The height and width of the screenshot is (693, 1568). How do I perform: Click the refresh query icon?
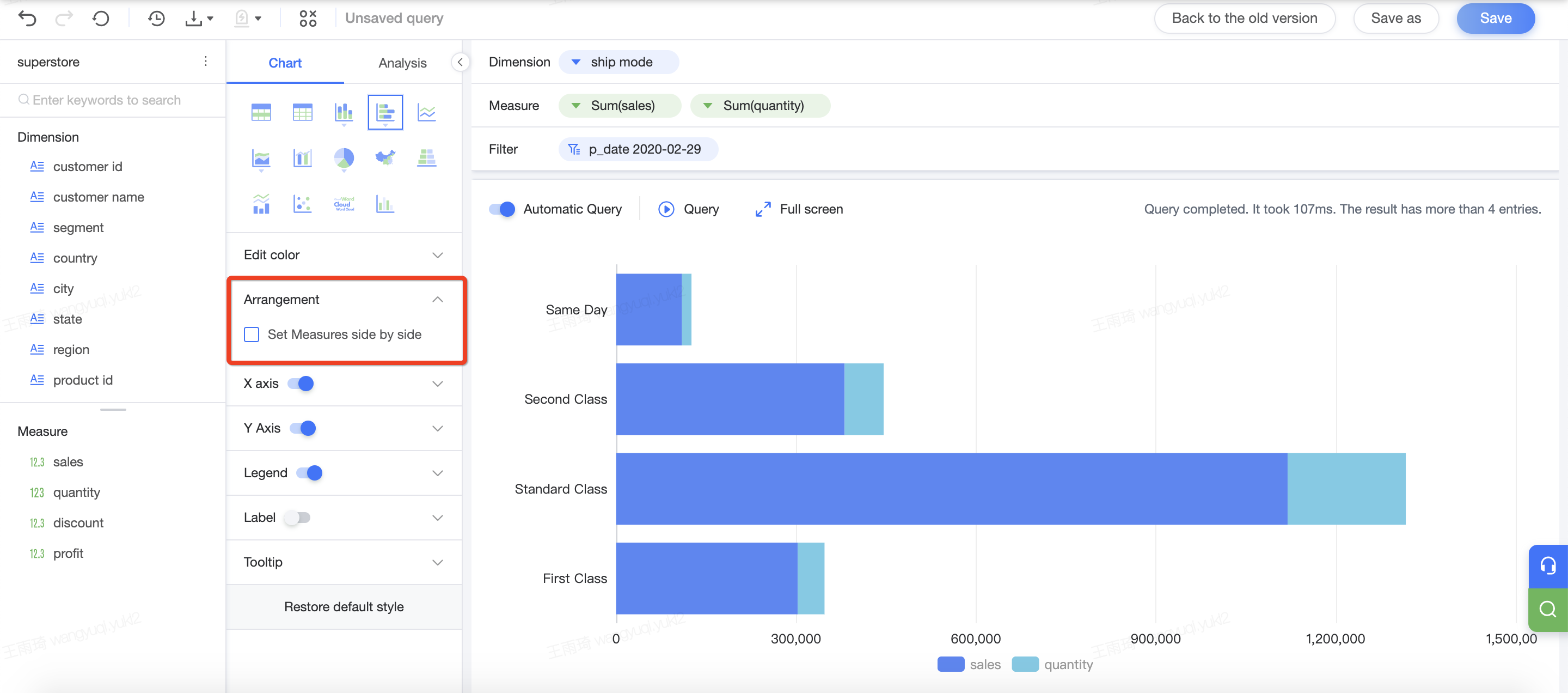(101, 19)
